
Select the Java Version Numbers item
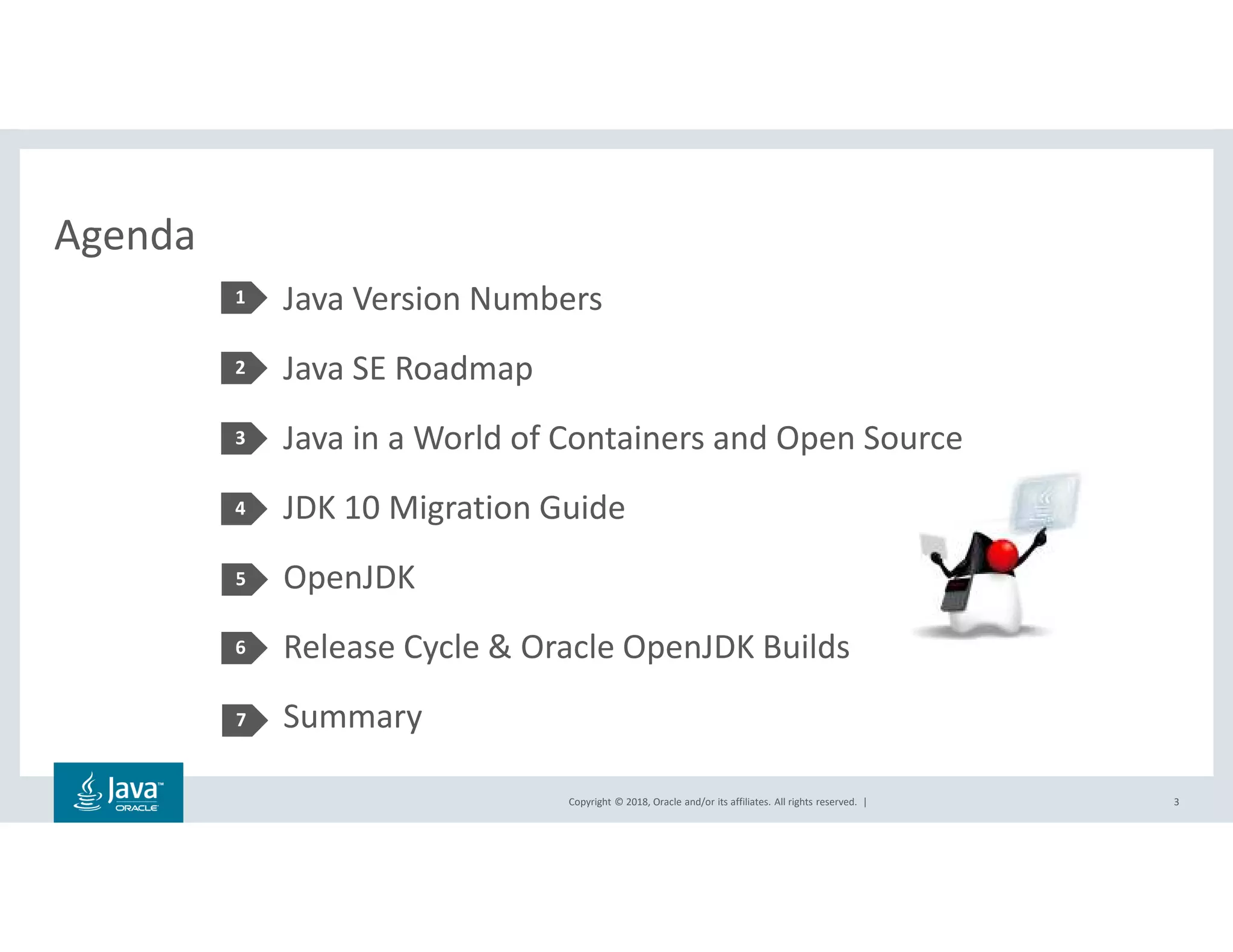click(x=442, y=299)
